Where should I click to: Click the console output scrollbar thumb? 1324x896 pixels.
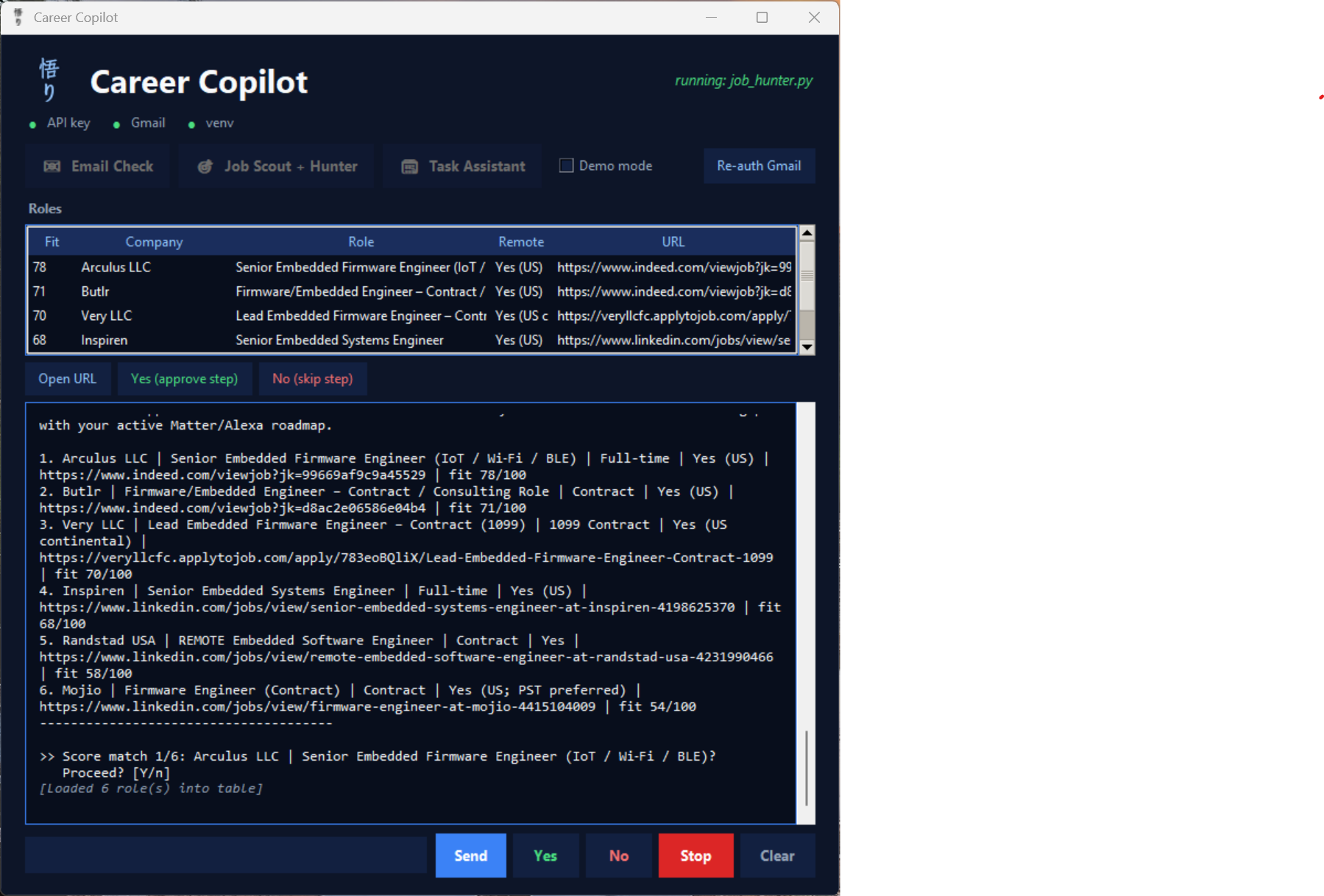point(807,768)
